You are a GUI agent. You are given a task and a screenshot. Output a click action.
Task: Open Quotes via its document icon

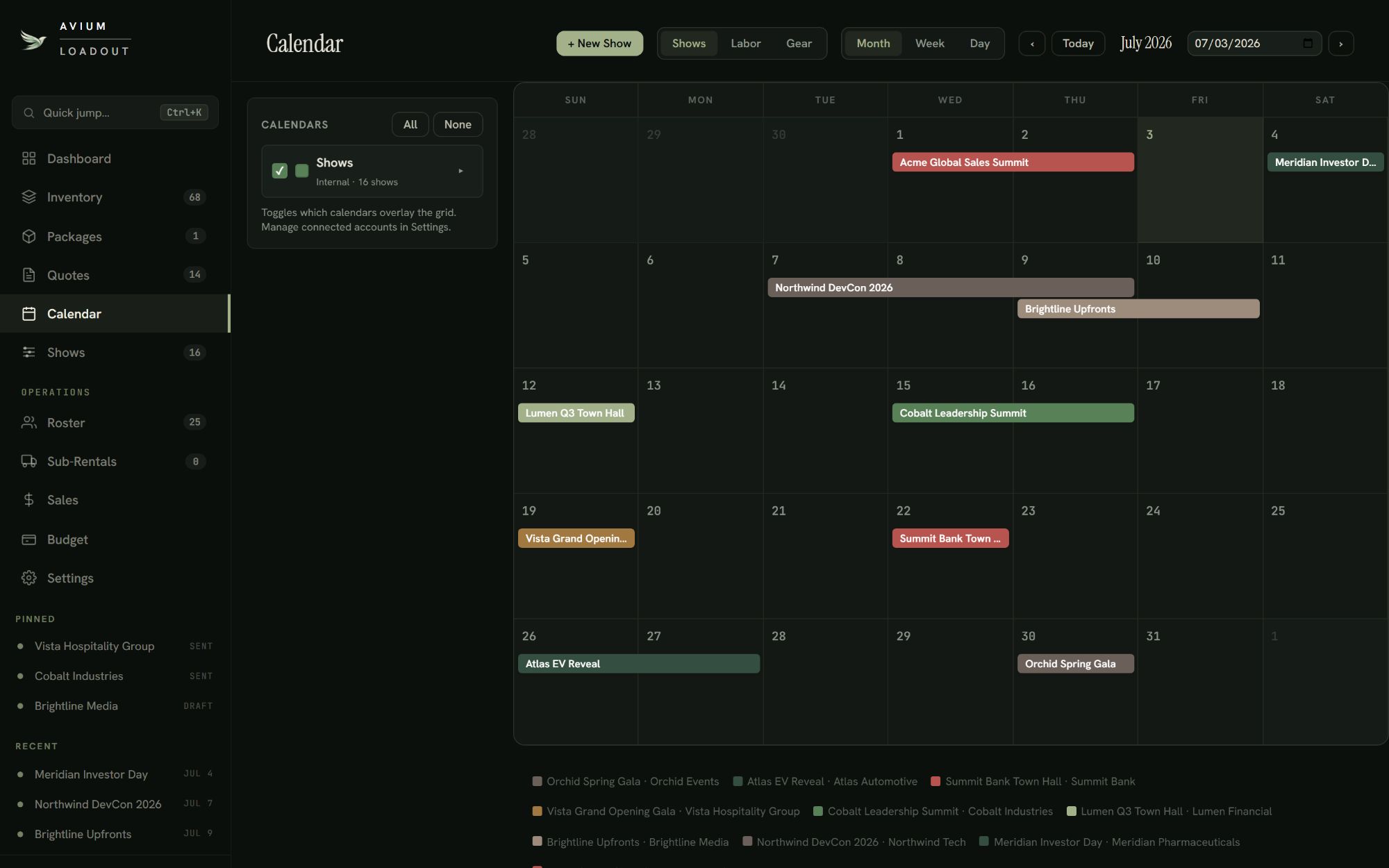click(x=28, y=275)
